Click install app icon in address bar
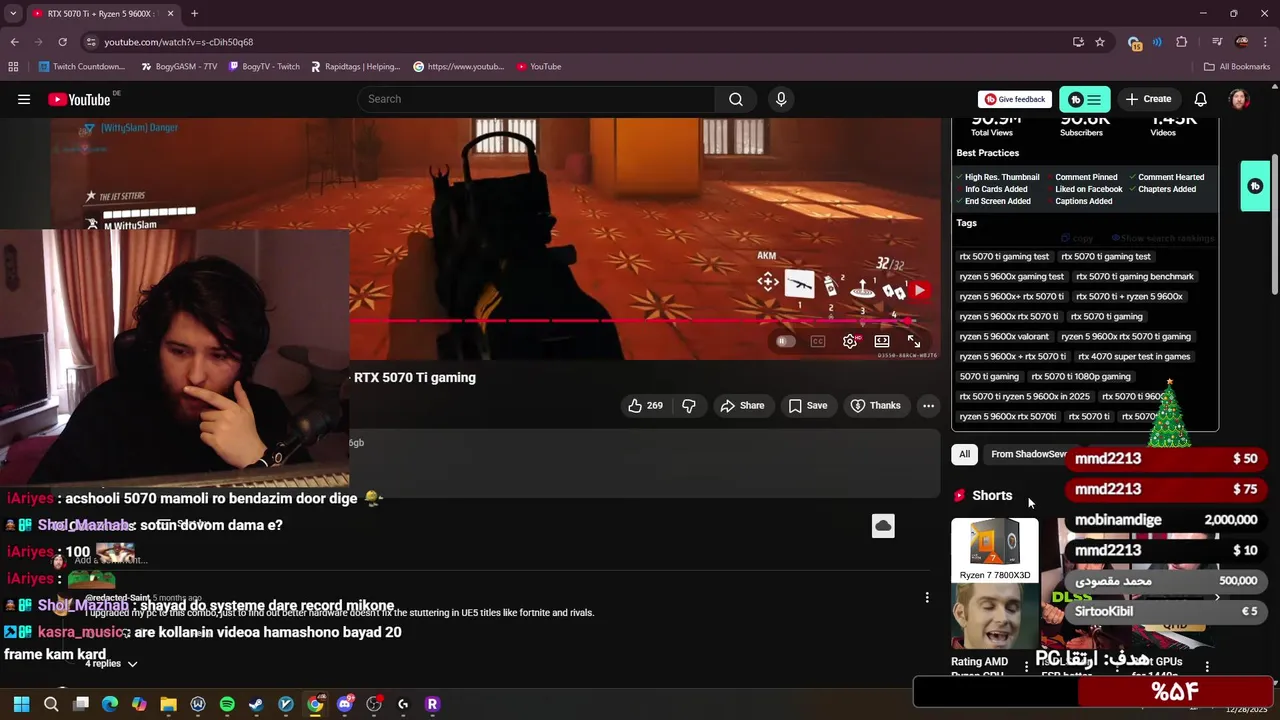Image resolution: width=1280 pixels, height=720 pixels. (1078, 42)
